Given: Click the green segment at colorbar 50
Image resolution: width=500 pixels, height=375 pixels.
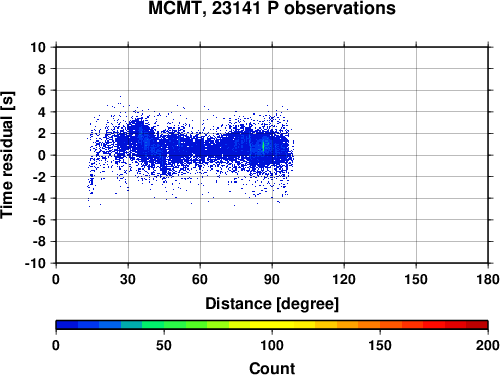Looking at the screenshot, I should pyautogui.click(x=164, y=325).
